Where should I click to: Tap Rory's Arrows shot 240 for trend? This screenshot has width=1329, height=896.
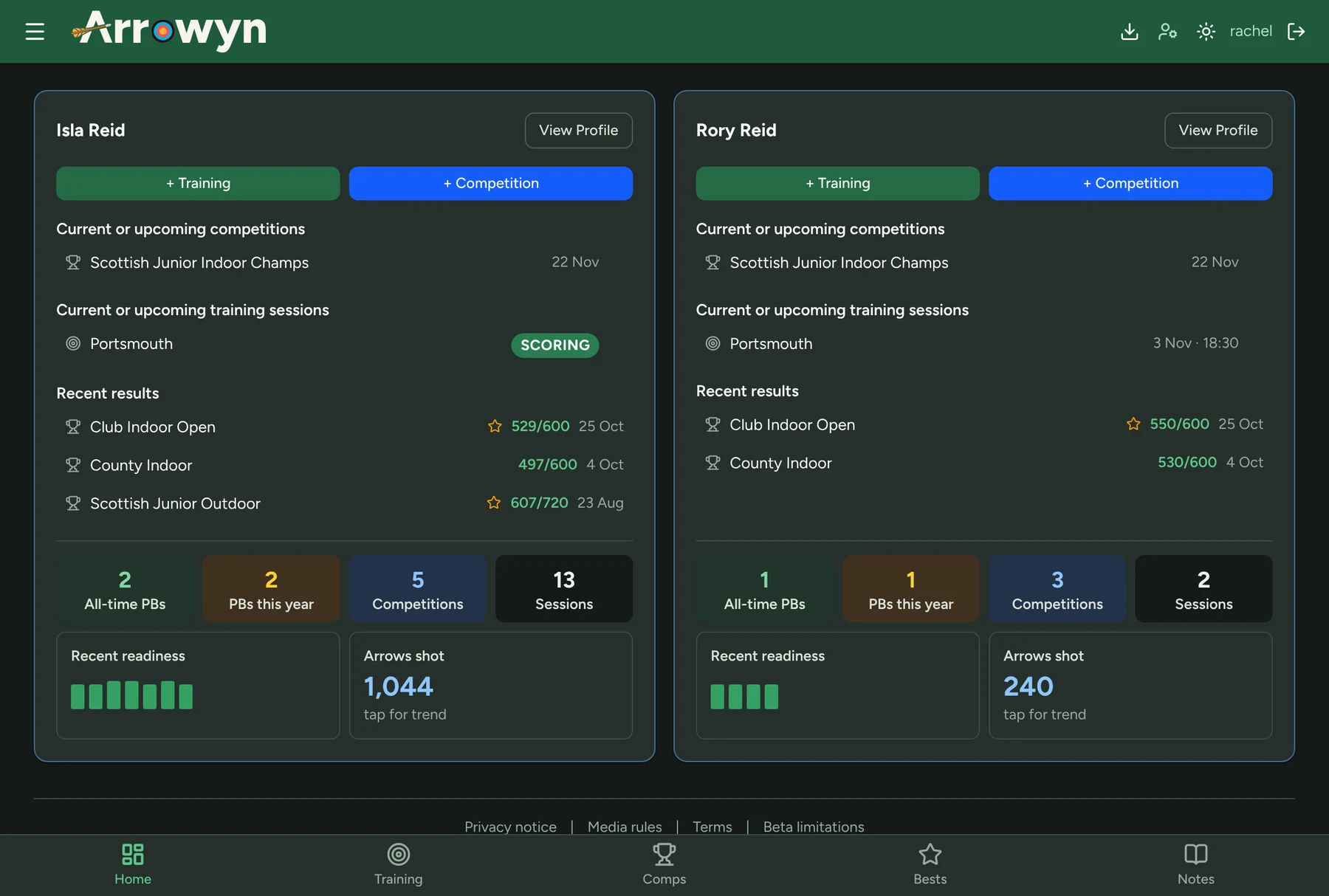coord(1130,686)
